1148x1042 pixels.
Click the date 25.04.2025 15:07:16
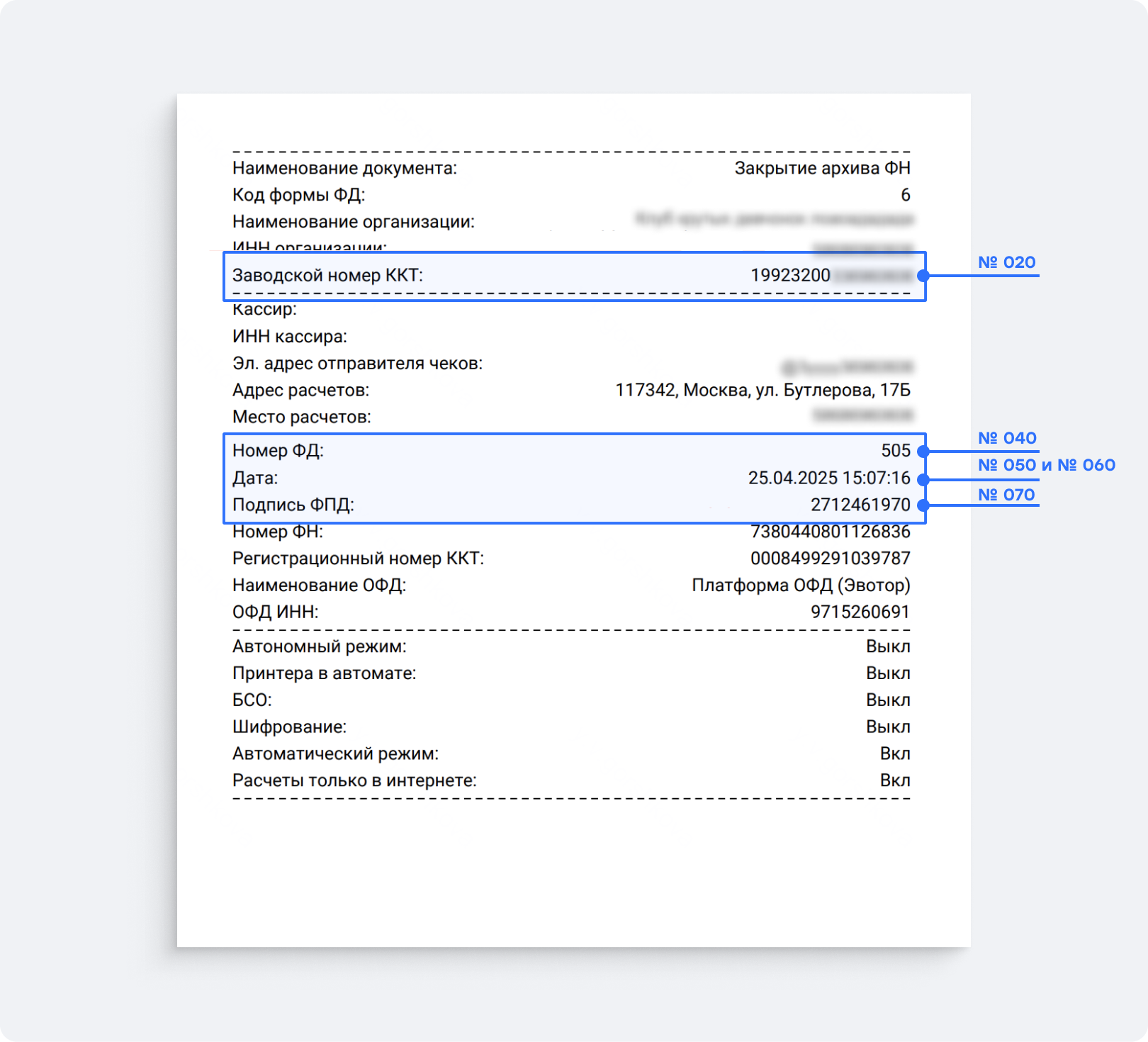click(x=829, y=478)
